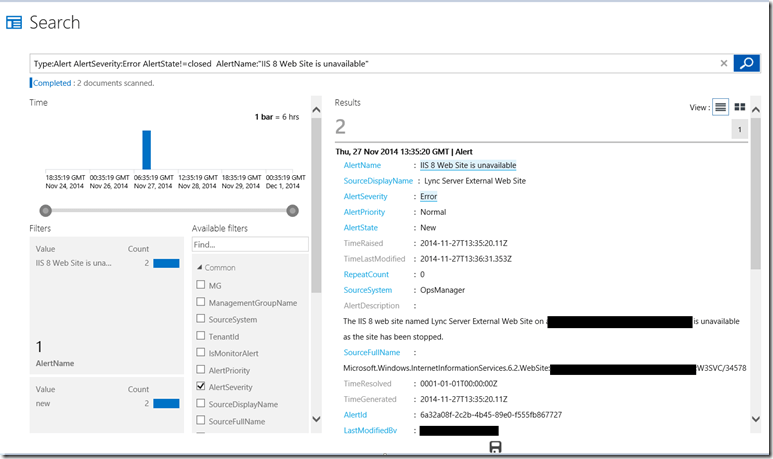Click the Search table icon in header
The width and height of the screenshot is (773, 459).
tap(15, 22)
